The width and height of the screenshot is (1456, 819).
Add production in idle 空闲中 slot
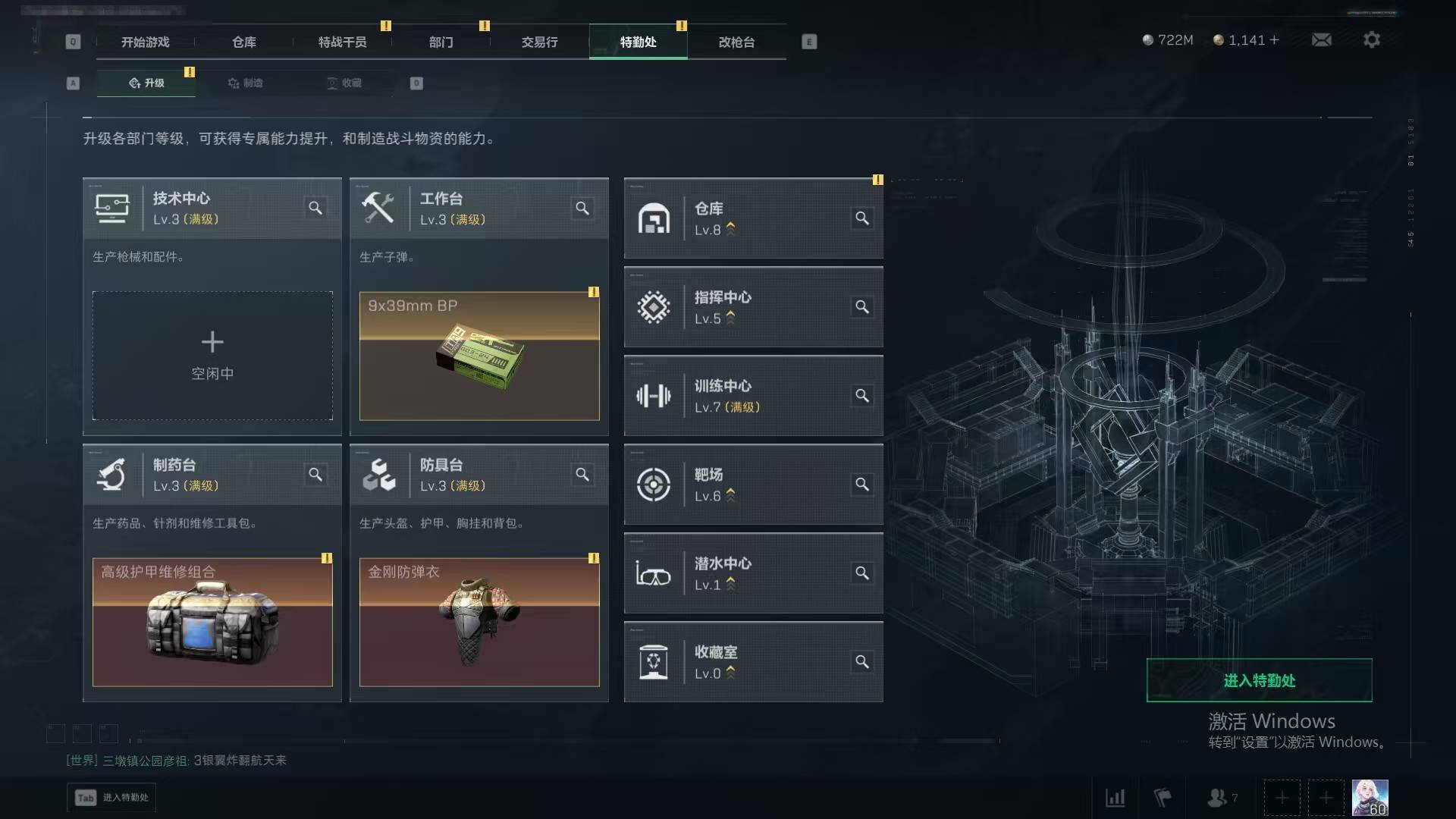(212, 356)
